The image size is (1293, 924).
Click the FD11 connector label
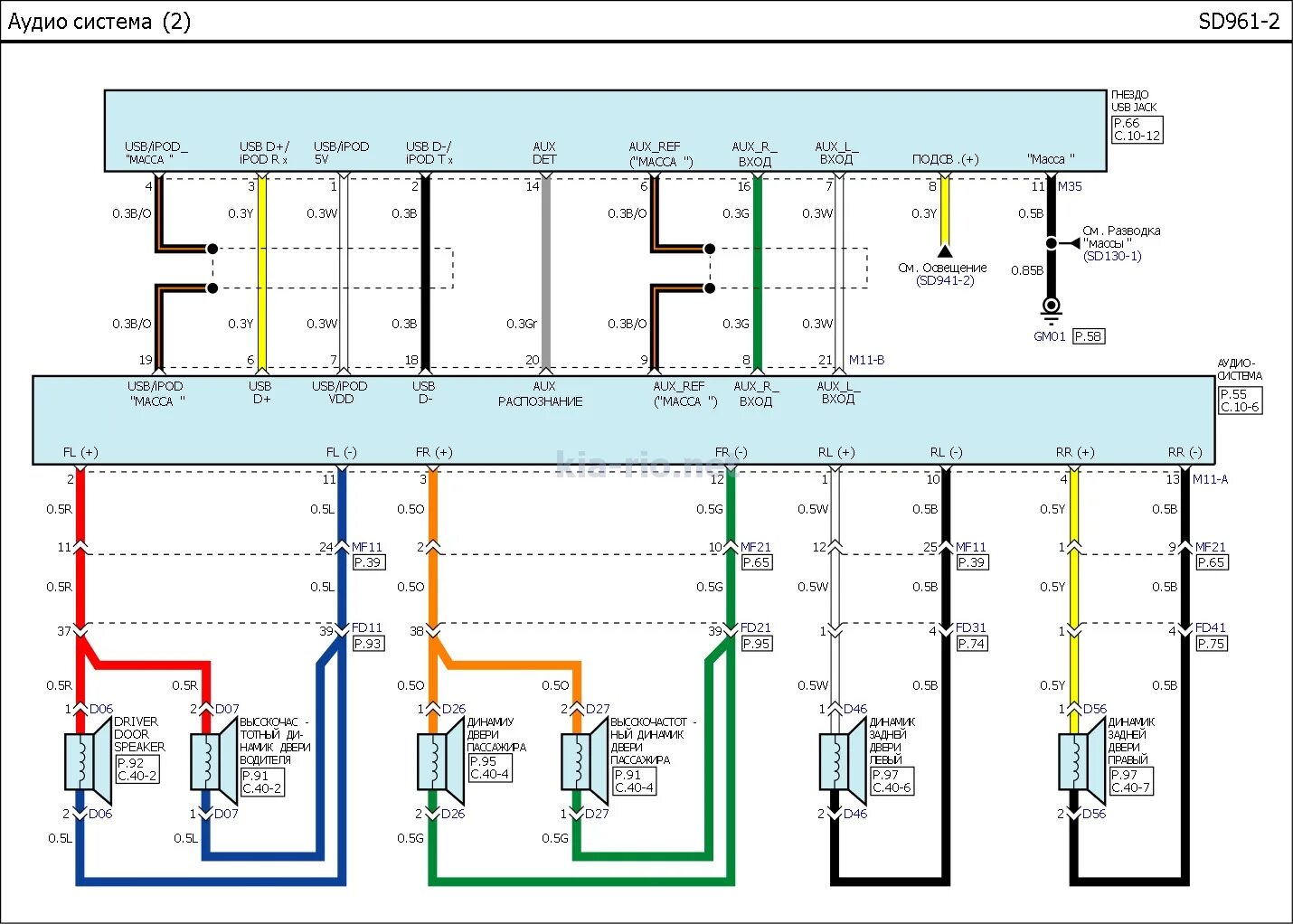tap(367, 627)
